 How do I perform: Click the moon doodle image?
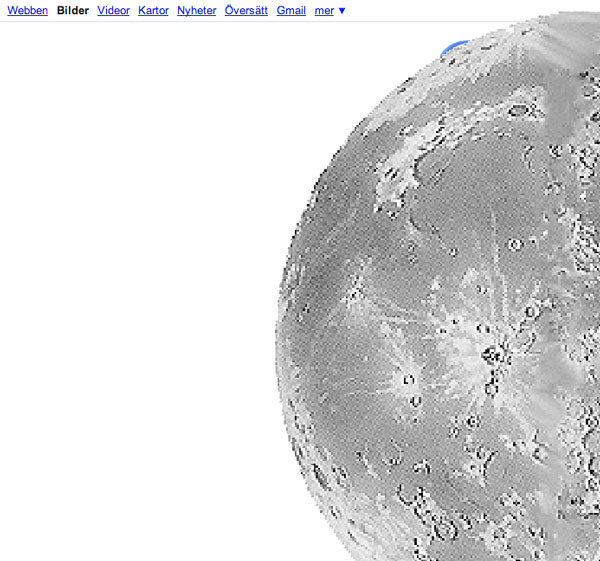click(x=437, y=287)
